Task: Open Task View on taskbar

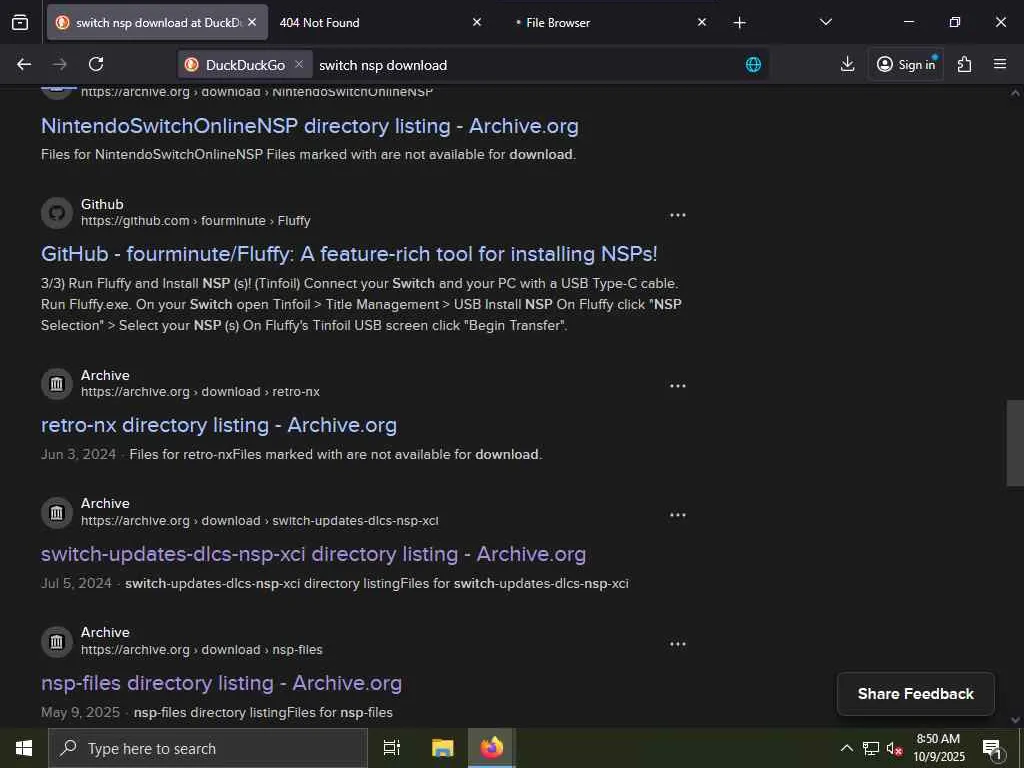Action: click(x=391, y=748)
